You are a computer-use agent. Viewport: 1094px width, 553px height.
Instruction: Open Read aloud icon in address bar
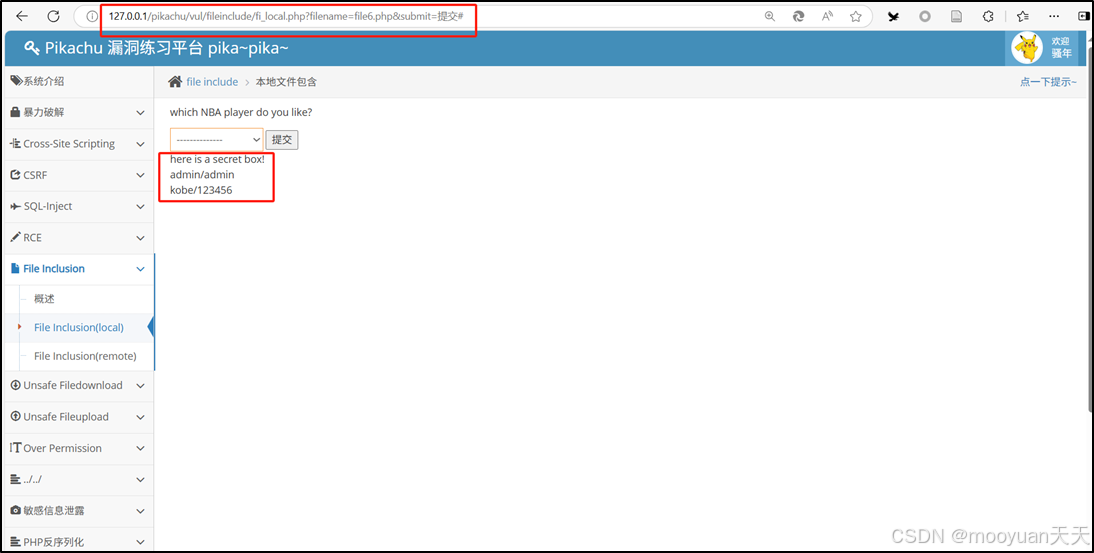[827, 16]
